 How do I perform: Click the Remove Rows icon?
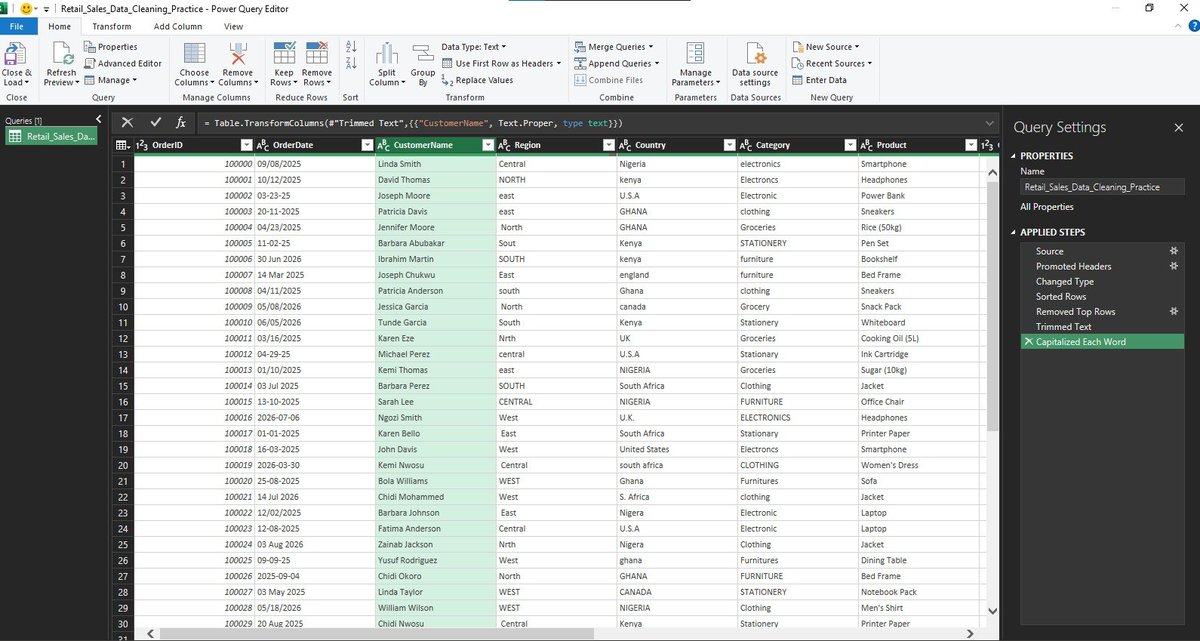pos(317,54)
